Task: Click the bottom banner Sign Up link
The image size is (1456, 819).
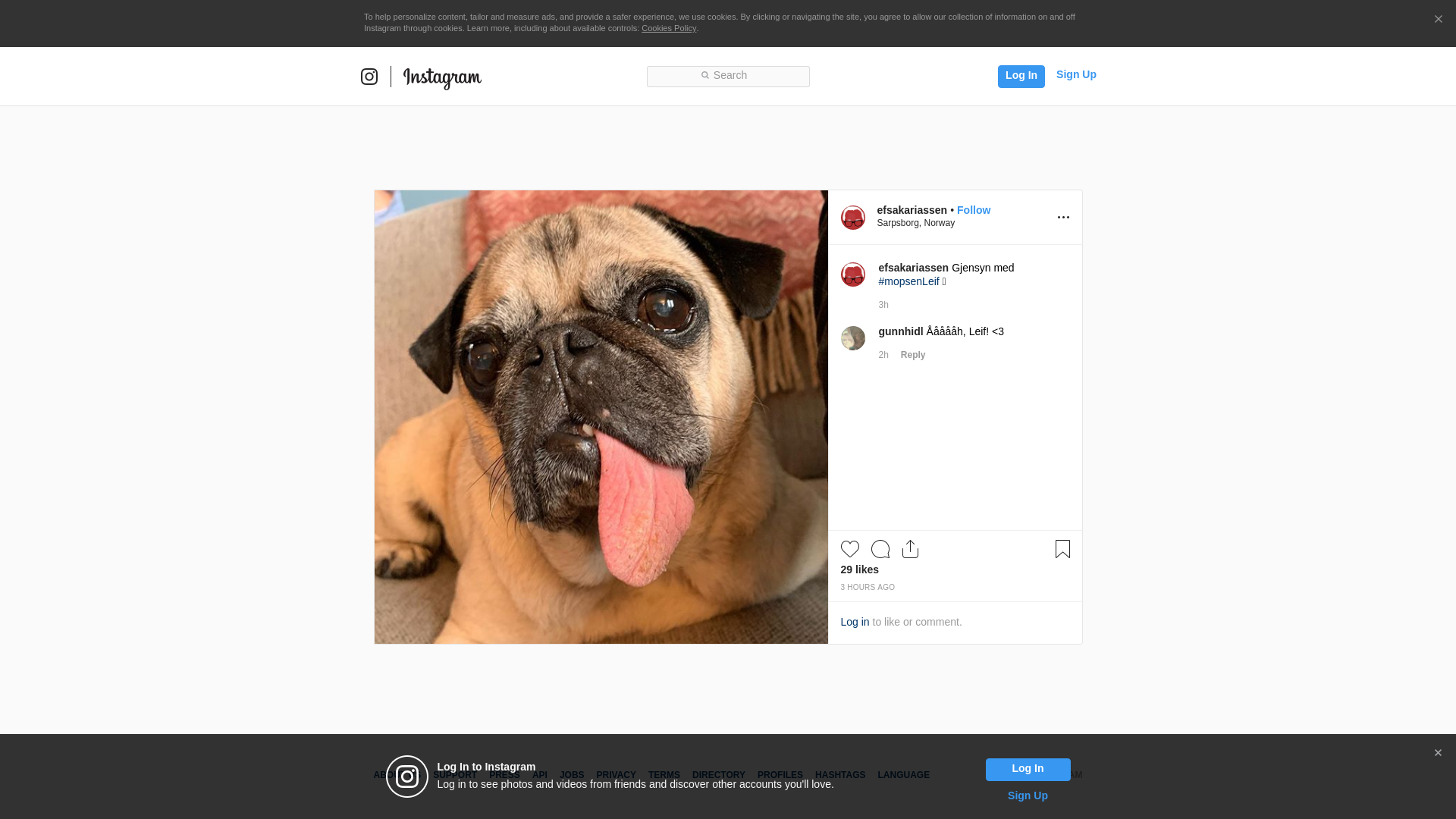Action: tap(1028, 795)
